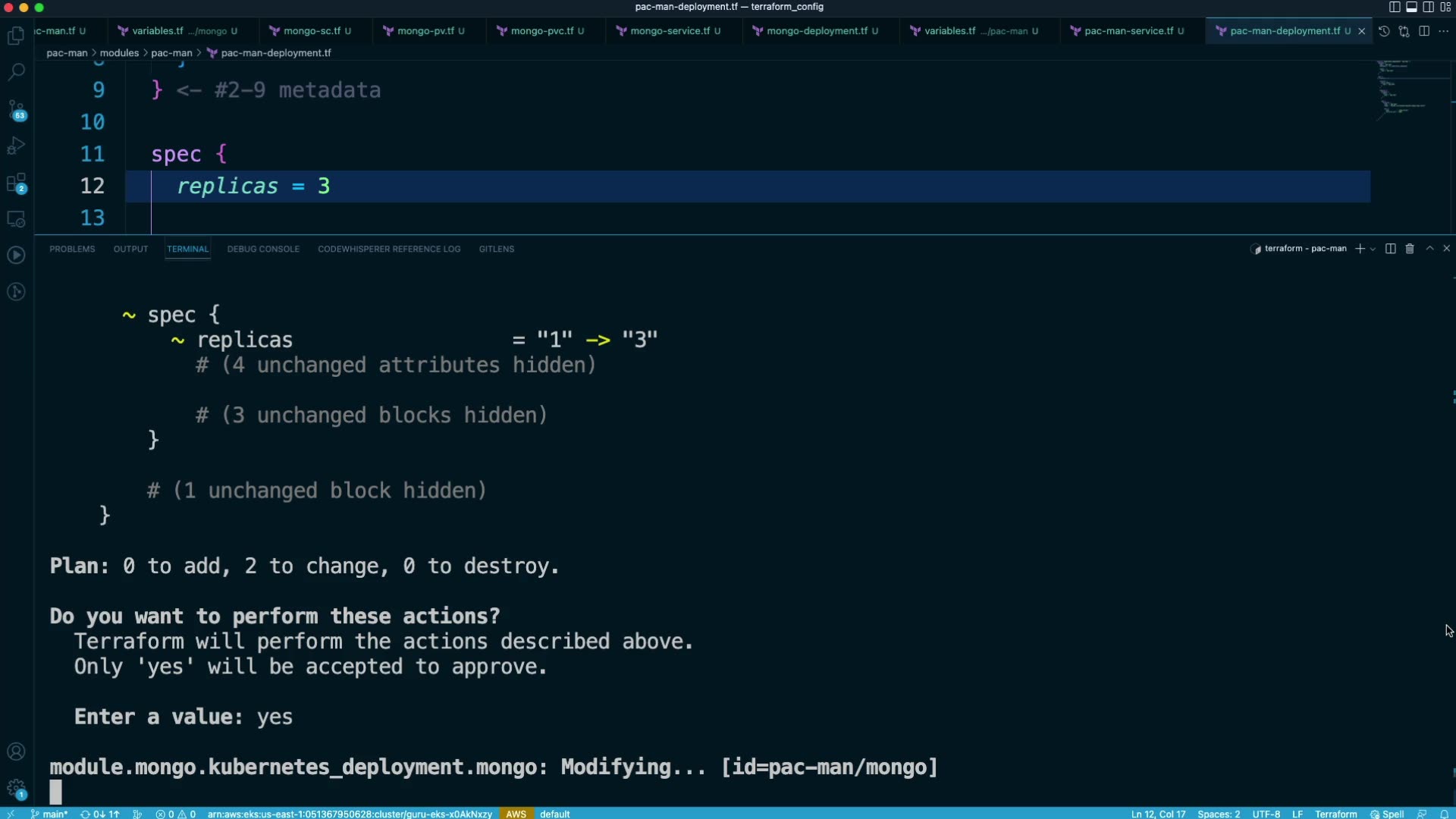Open the editor More Actions ellipsis menu

coord(1443,31)
